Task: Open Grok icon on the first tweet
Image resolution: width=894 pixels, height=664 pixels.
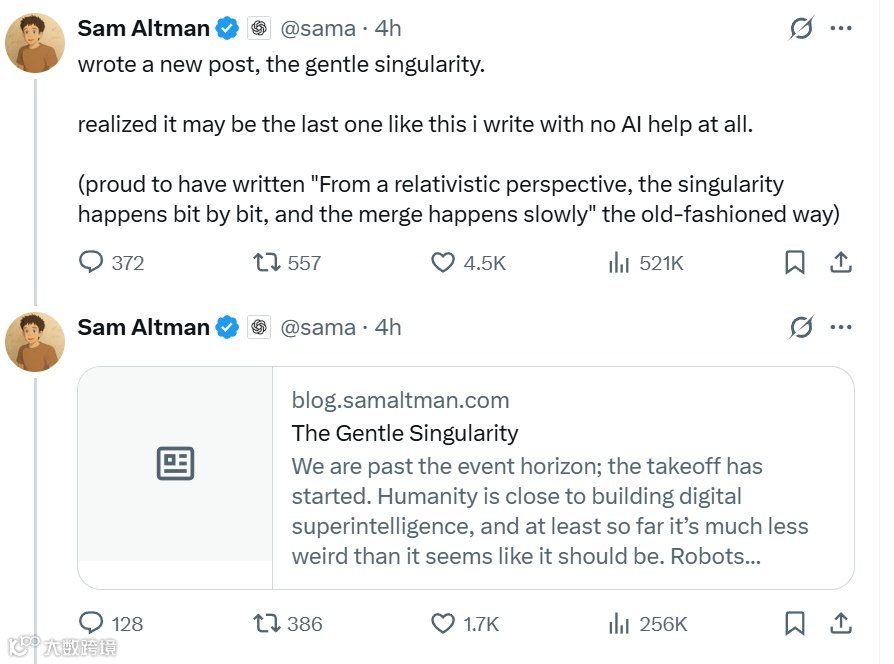Action: [801, 28]
